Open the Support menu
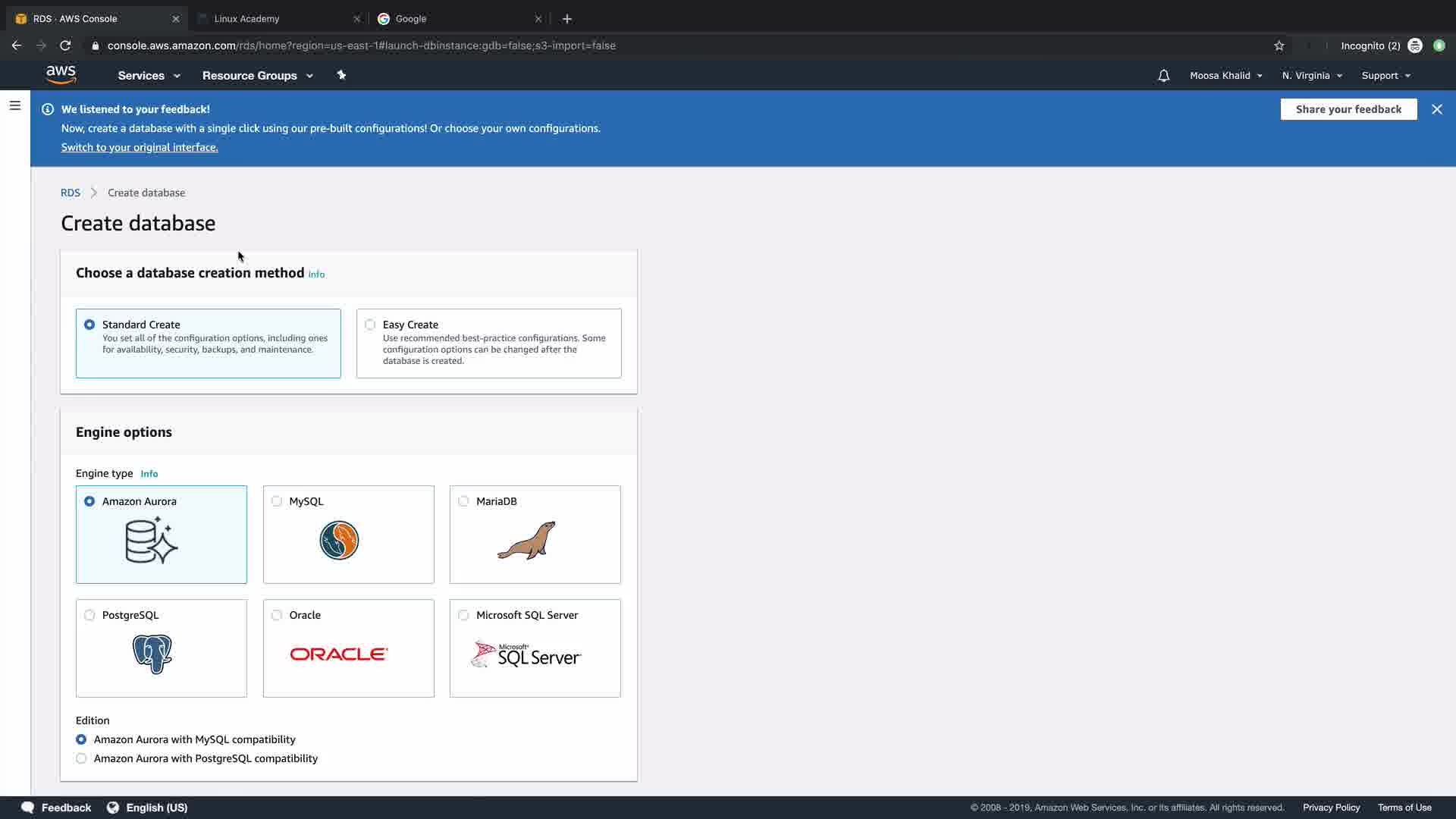 (x=1385, y=76)
